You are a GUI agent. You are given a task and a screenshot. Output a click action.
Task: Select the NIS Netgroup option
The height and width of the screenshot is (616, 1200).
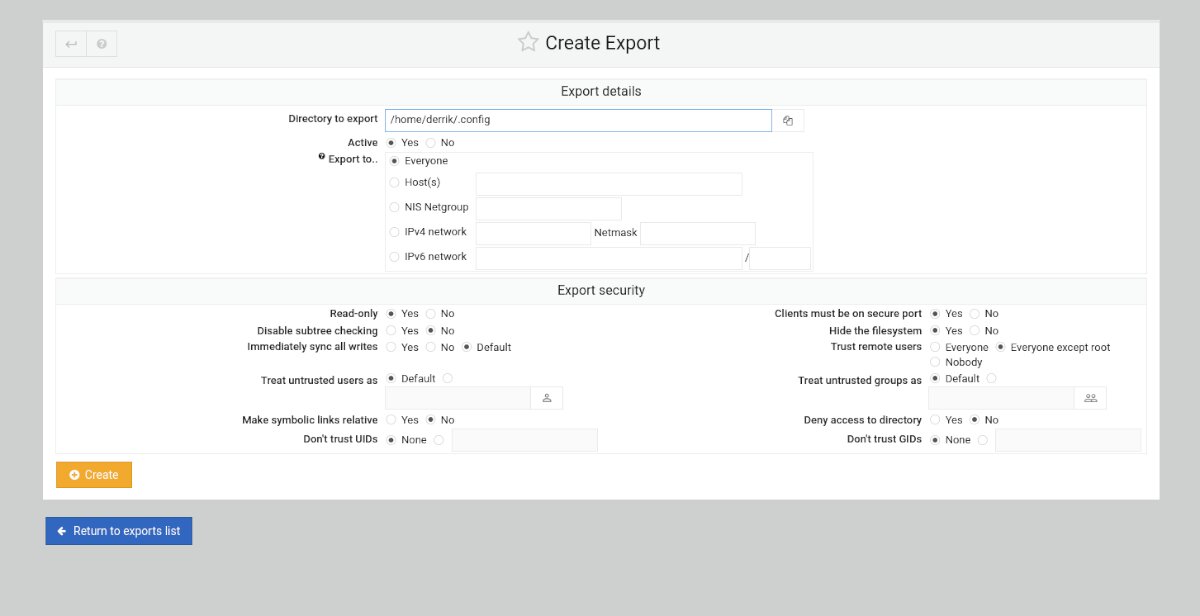[x=394, y=207]
